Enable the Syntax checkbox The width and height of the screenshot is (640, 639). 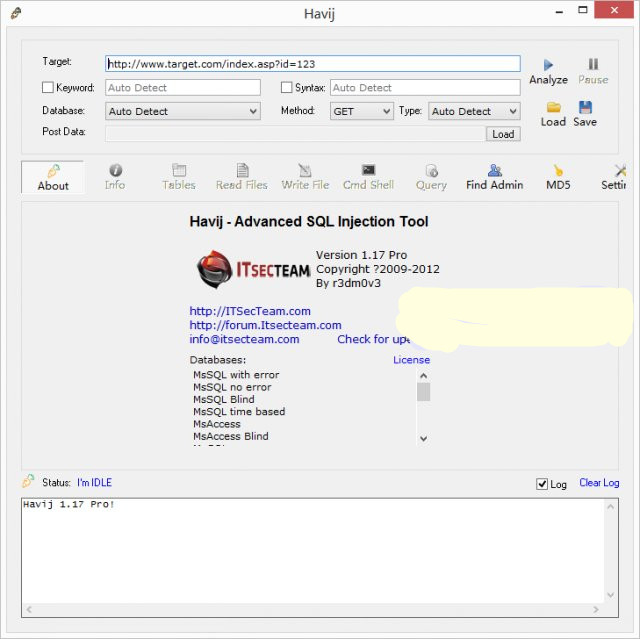coord(287,88)
